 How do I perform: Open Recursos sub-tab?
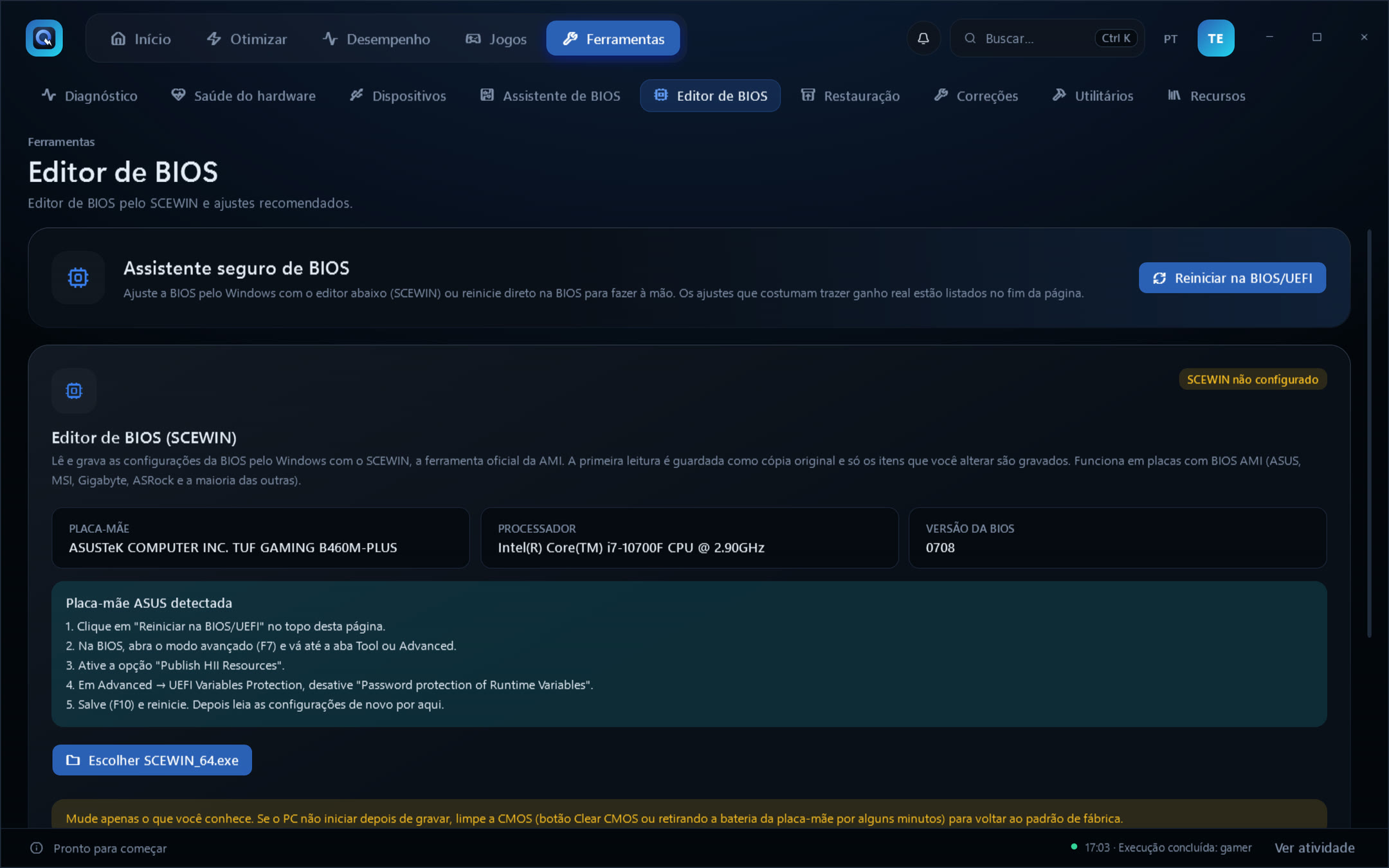pyautogui.click(x=1207, y=96)
